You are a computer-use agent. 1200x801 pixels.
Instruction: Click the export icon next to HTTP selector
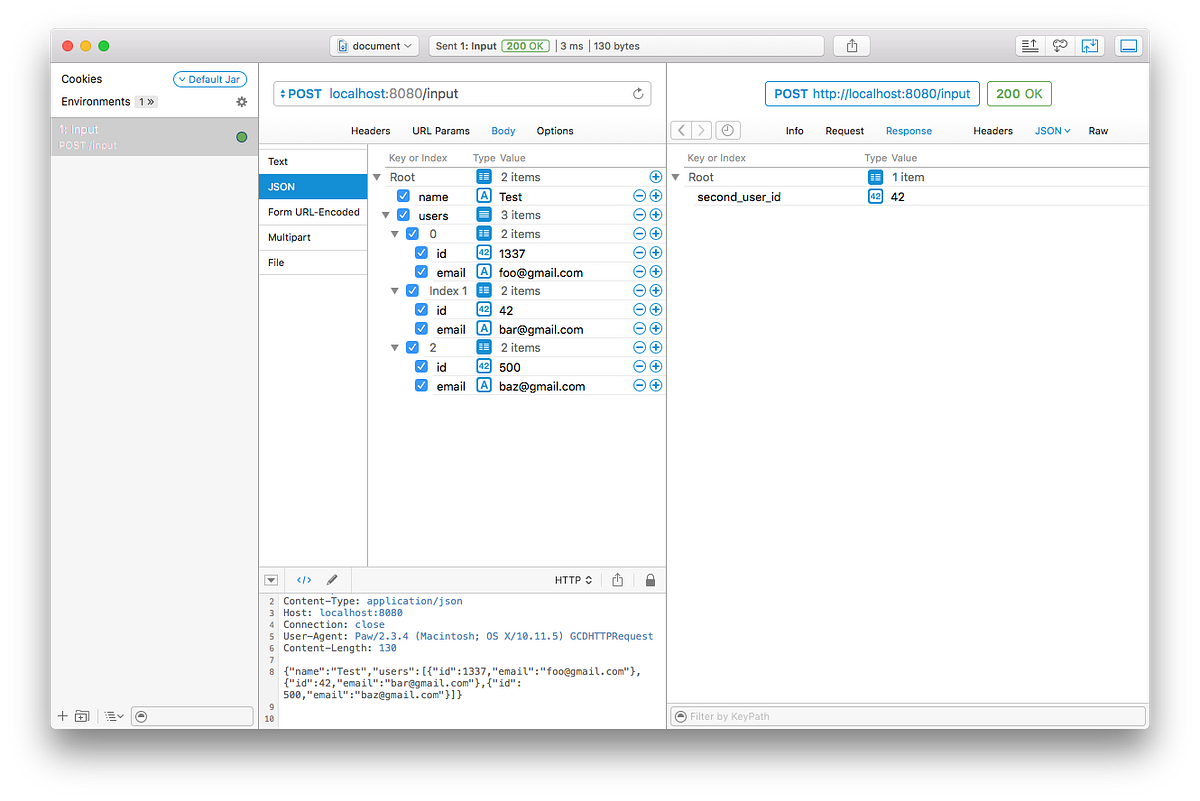tap(618, 580)
